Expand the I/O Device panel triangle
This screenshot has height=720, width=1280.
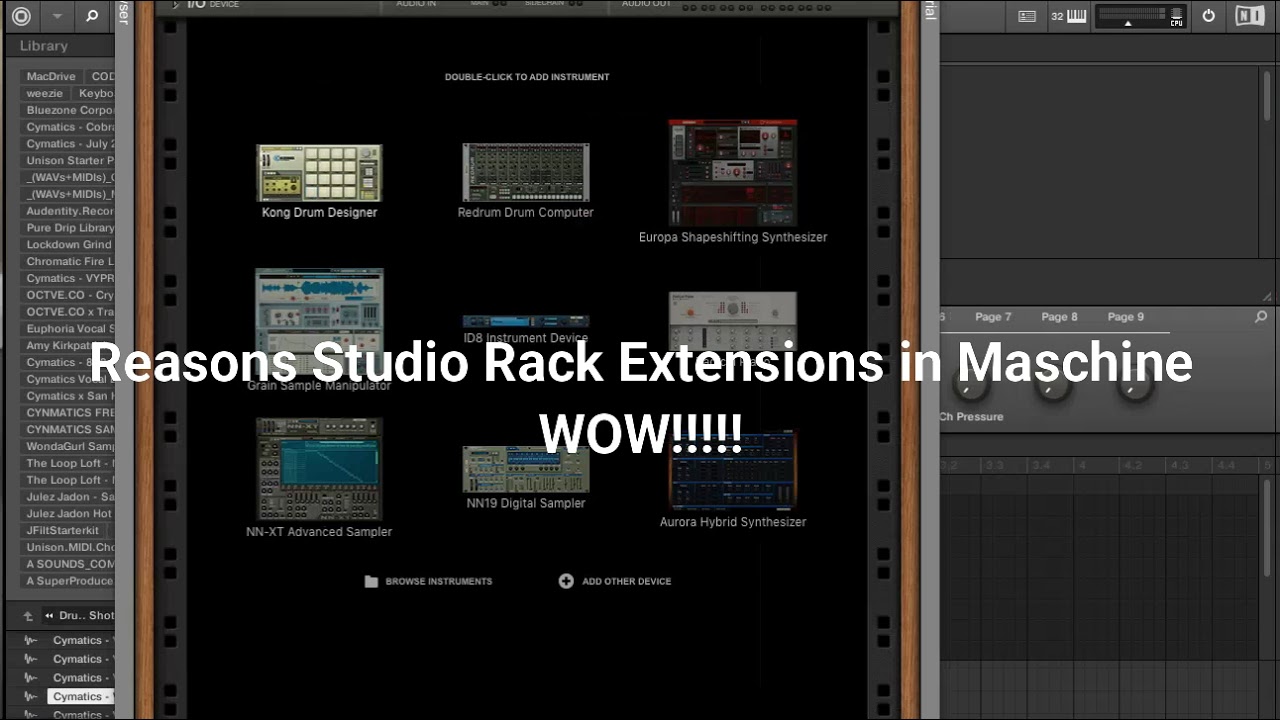[176, 5]
